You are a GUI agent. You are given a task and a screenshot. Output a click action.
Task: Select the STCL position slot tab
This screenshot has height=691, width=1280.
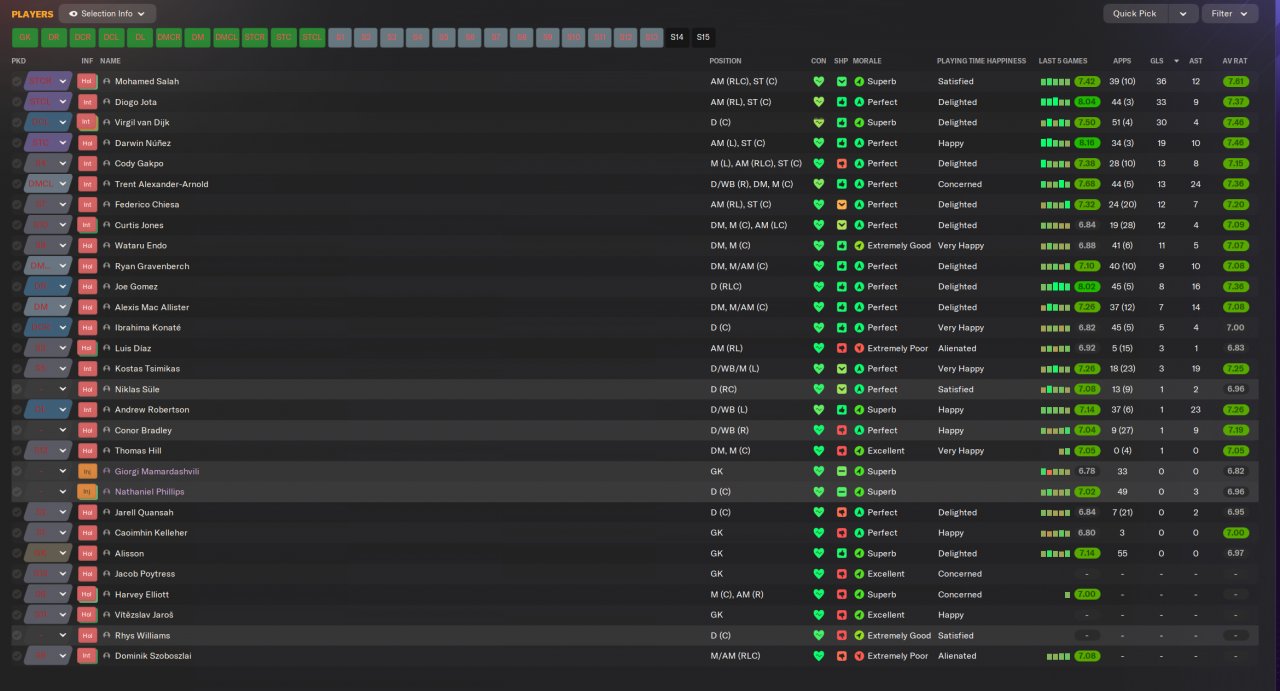click(312, 37)
